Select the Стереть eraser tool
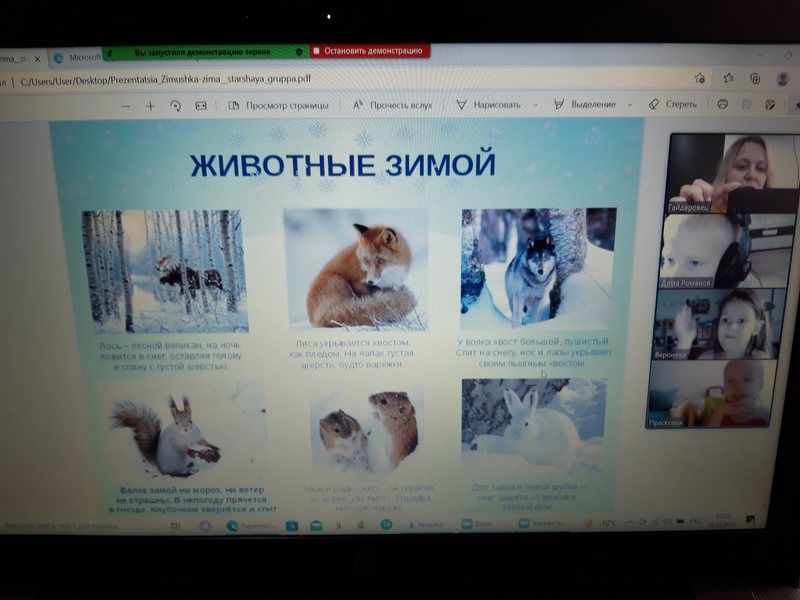 click(x=672, y=104)
